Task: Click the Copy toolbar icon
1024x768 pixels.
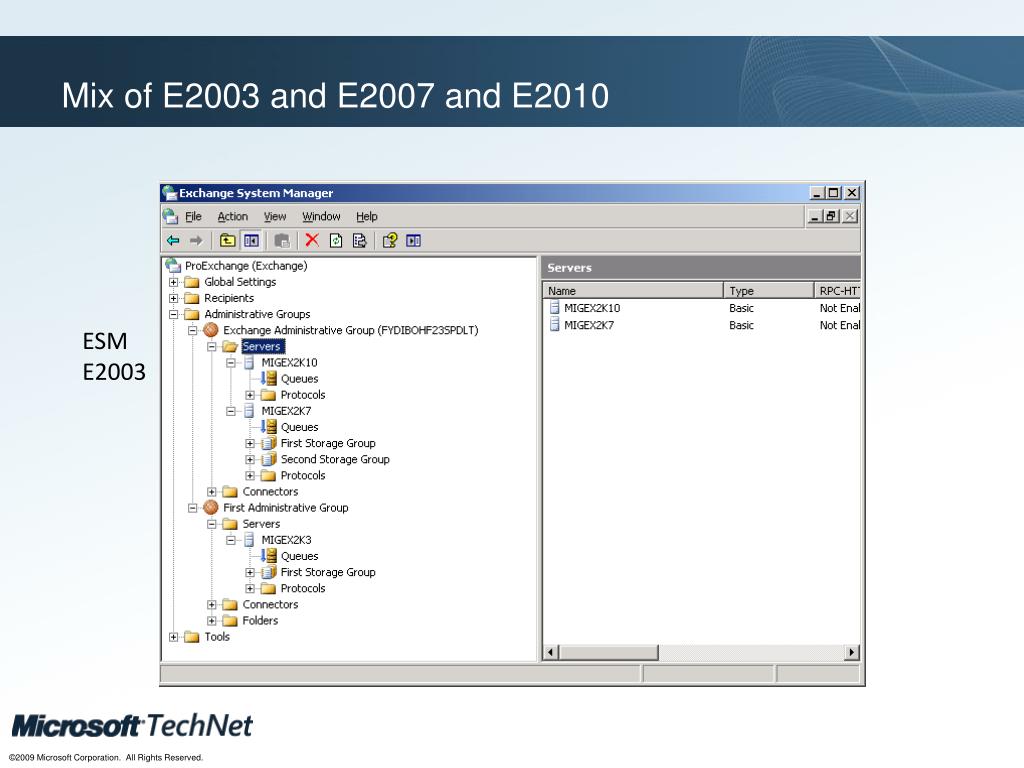Action: [282, 241]
